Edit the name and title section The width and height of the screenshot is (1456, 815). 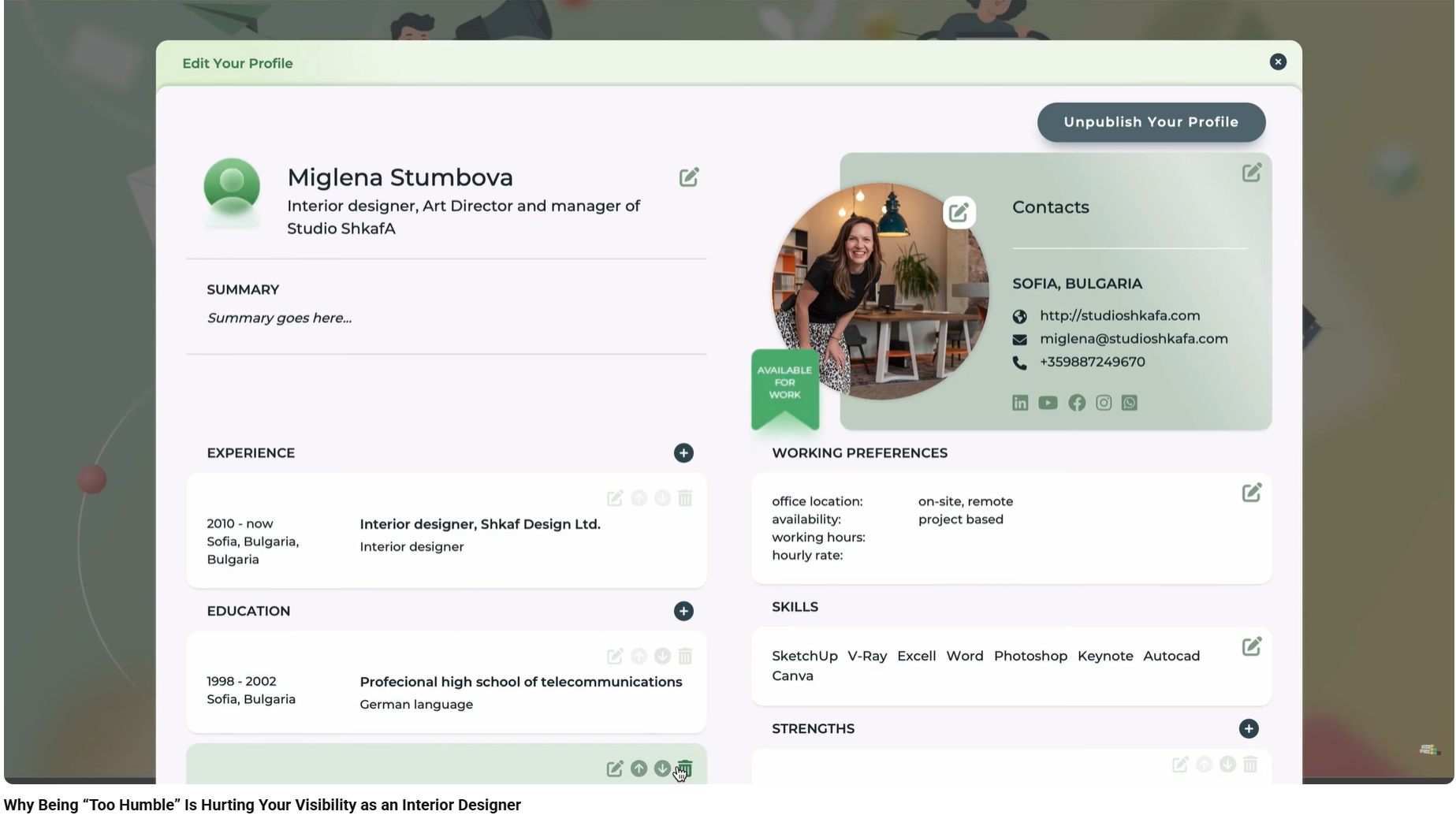pyautogui.click(x=689, y=177)
